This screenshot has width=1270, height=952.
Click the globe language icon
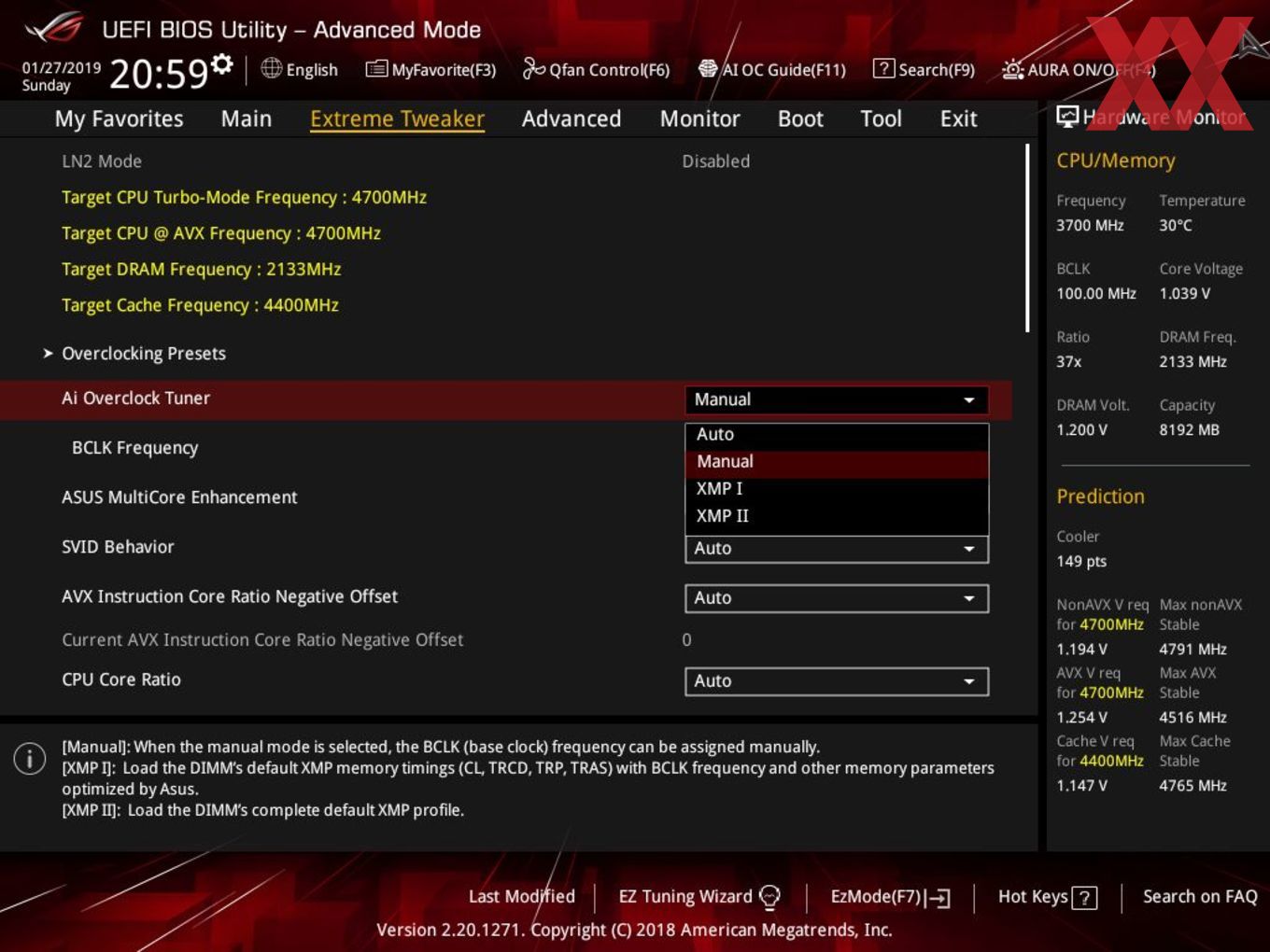[271, 68]
